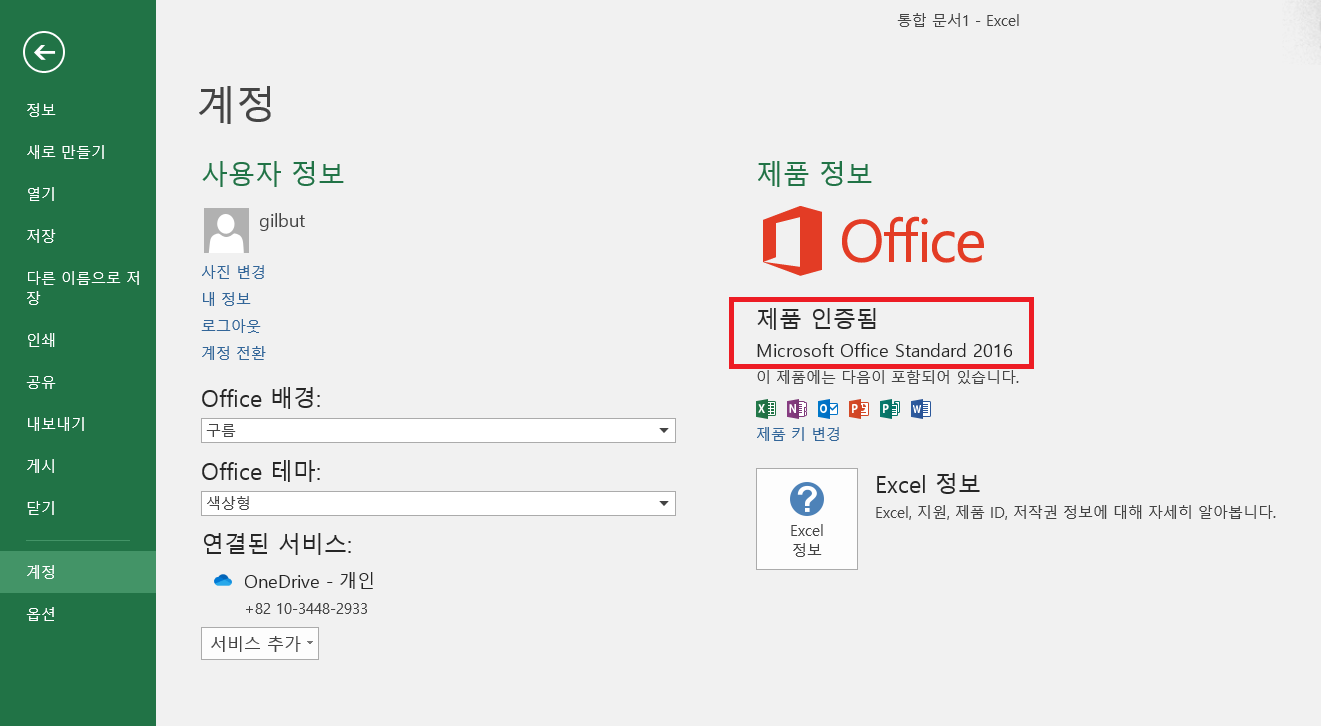Viewport: 1321px width, 726px height.
Task: Select 닫기 in the sidebar
Action: (x=78, y=508)
